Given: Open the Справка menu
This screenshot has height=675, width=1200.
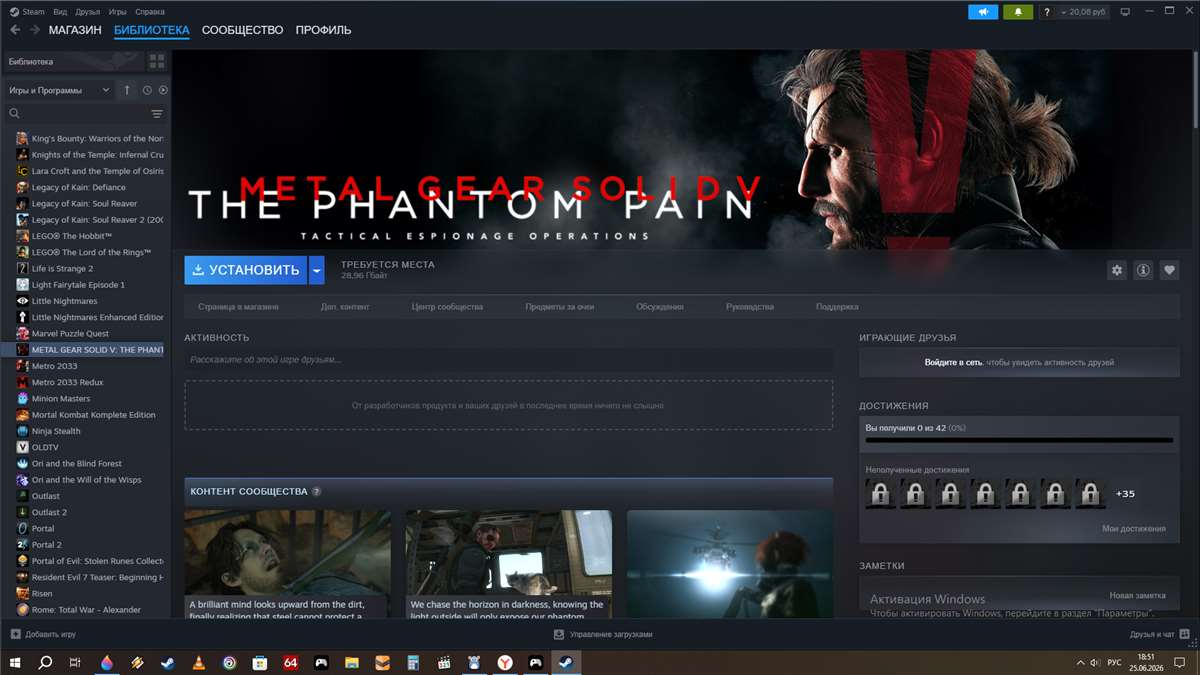Looking at the screenshot, I should tap(149, 12).
